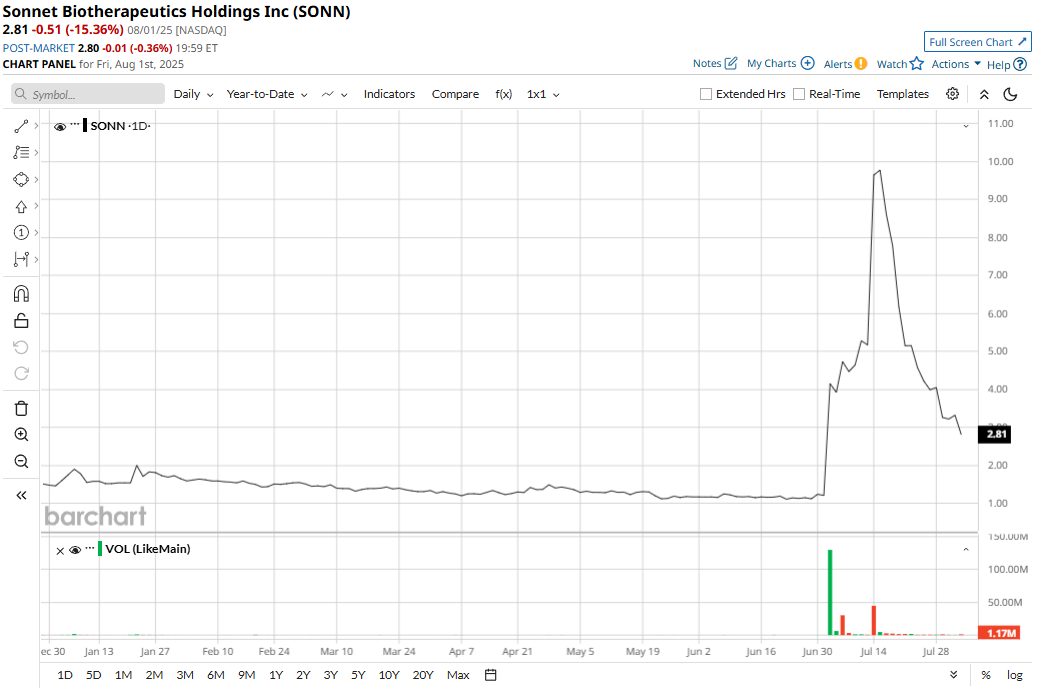Open the 1x1 grid layout dropdown

(543, 94)
